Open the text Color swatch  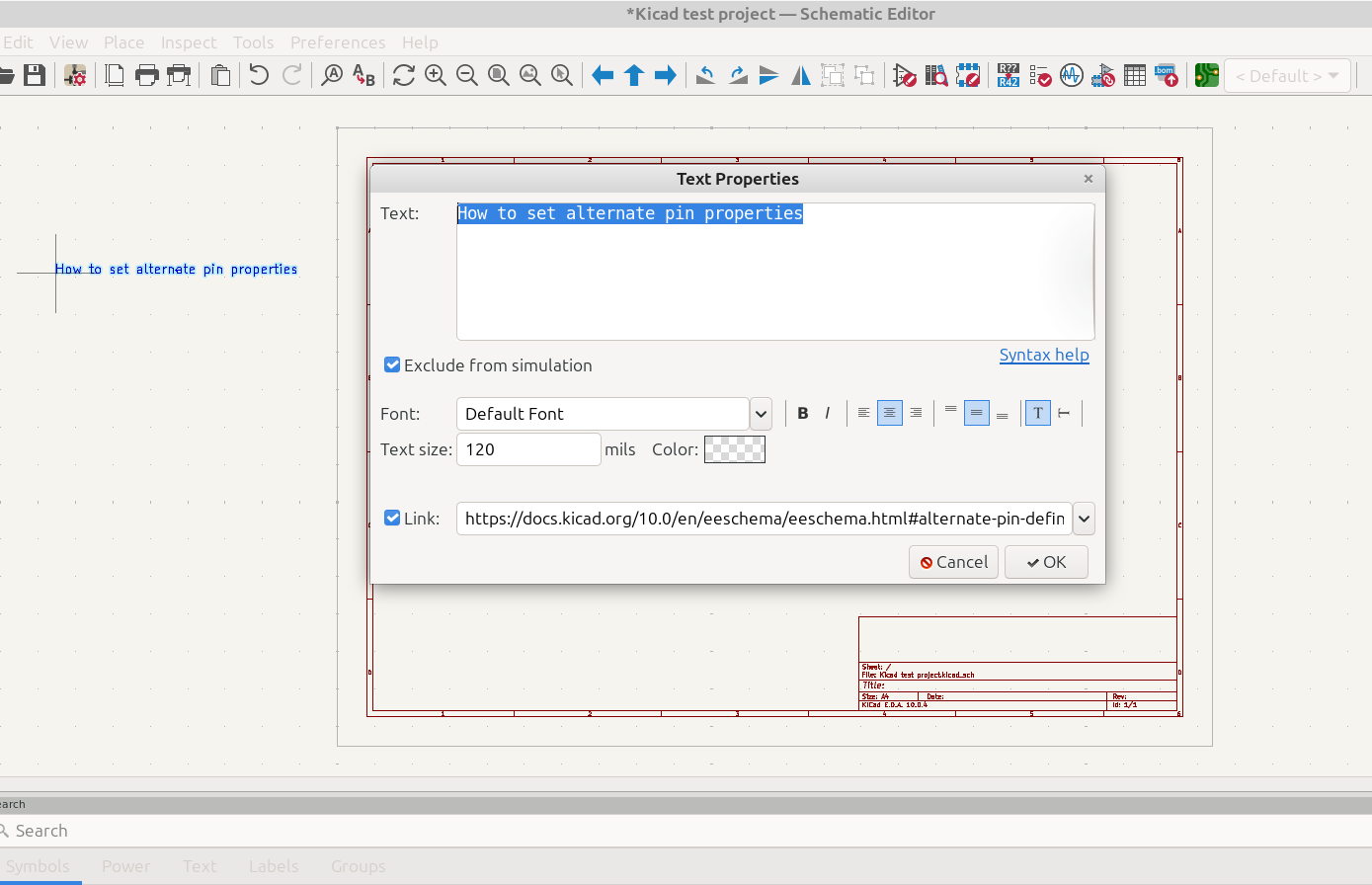click(734, 449)
